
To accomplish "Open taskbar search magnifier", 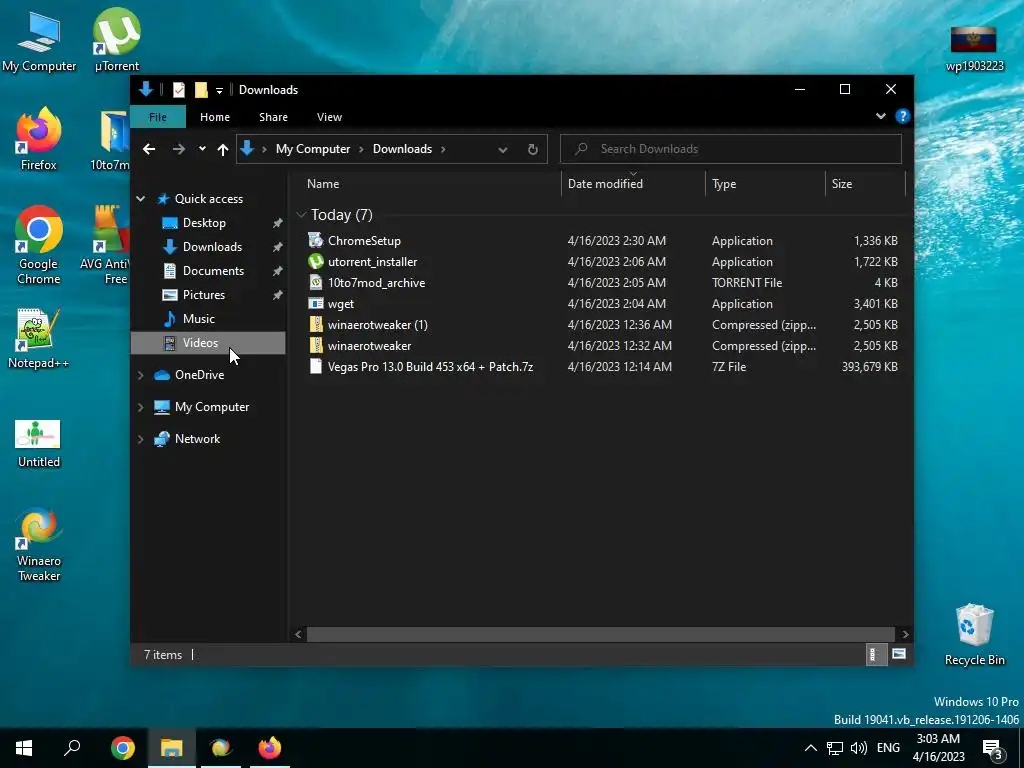I will [72, 748].
